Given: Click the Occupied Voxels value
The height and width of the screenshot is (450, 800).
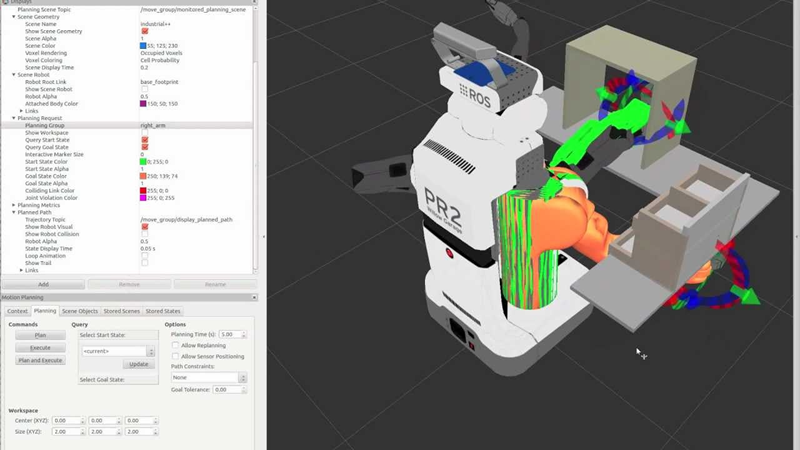Looking at the screenshot, I should [161, 53].
